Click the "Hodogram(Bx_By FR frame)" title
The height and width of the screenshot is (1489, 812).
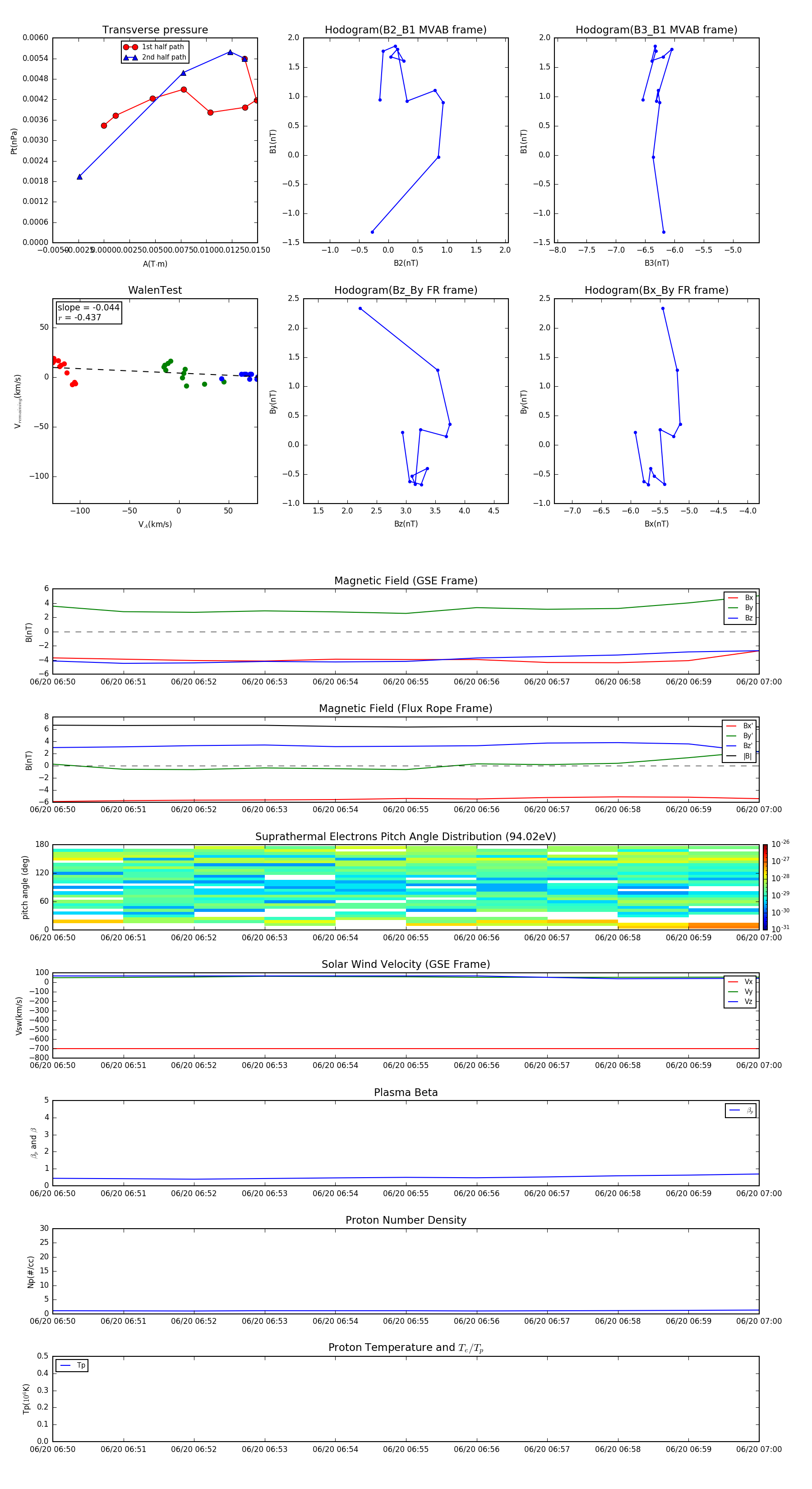[x=656, y=290]
